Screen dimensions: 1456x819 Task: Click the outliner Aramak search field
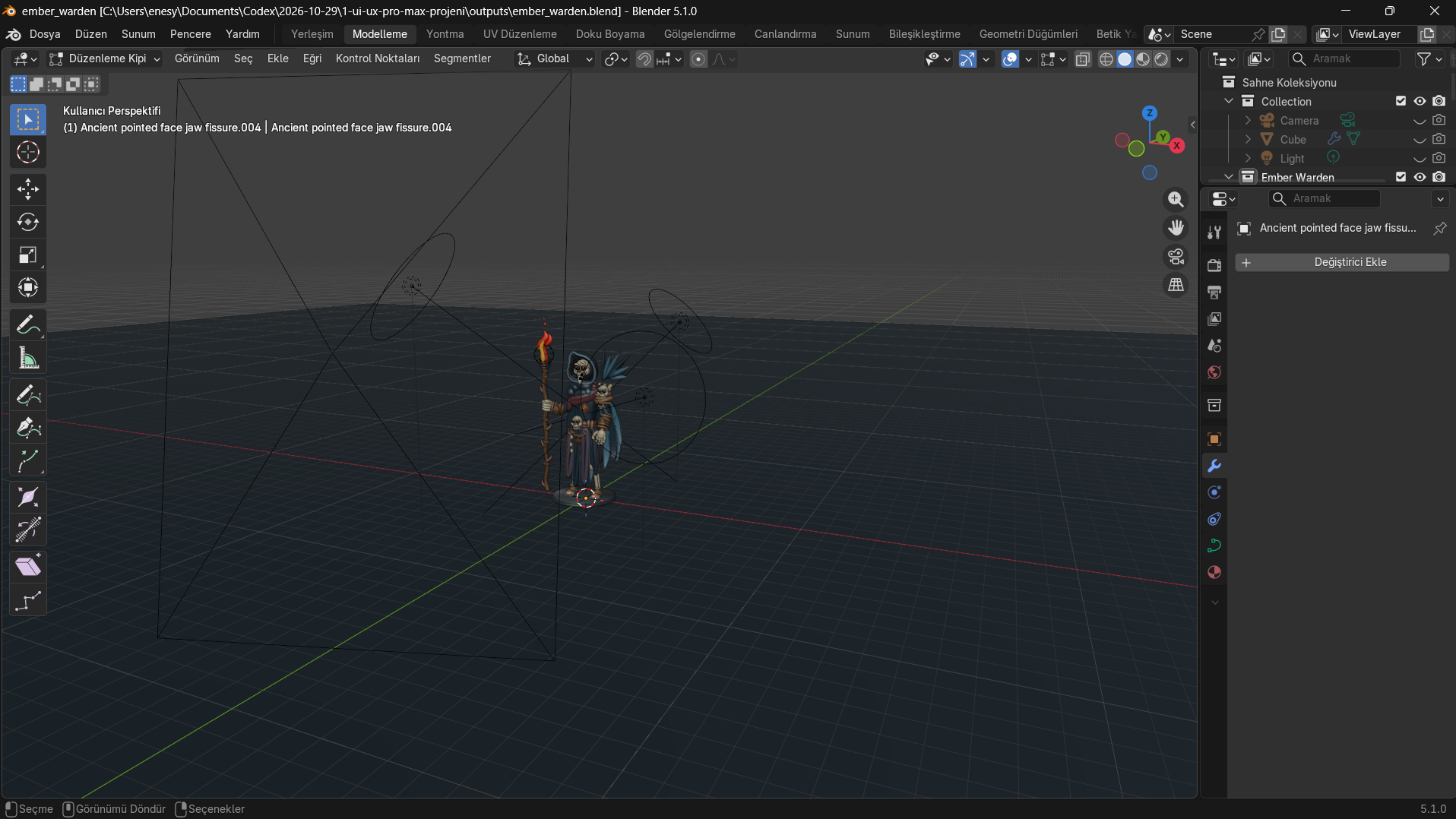point(1344,58)
